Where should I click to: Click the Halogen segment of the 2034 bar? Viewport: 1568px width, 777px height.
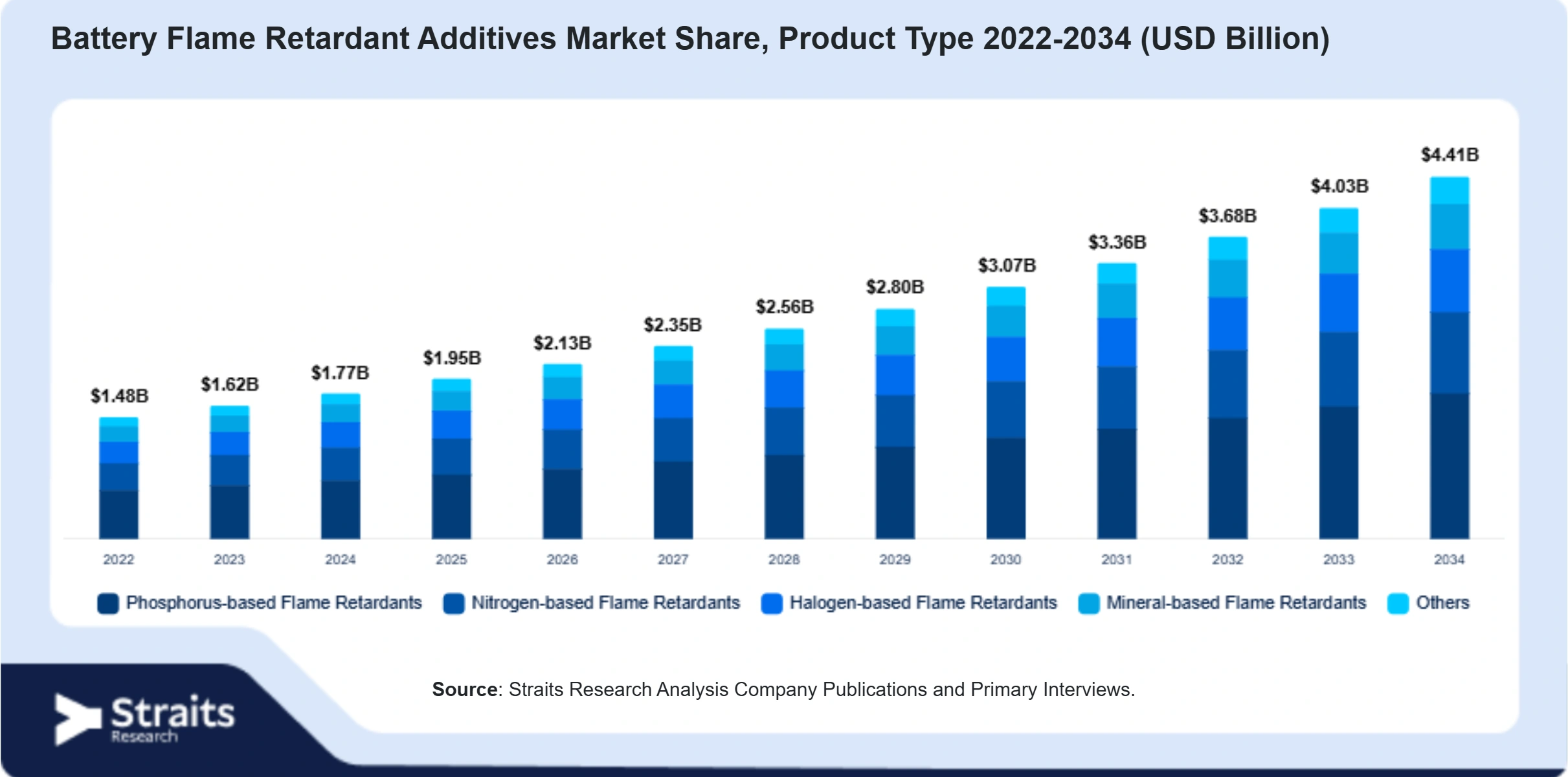click(x=1450, y=281)
